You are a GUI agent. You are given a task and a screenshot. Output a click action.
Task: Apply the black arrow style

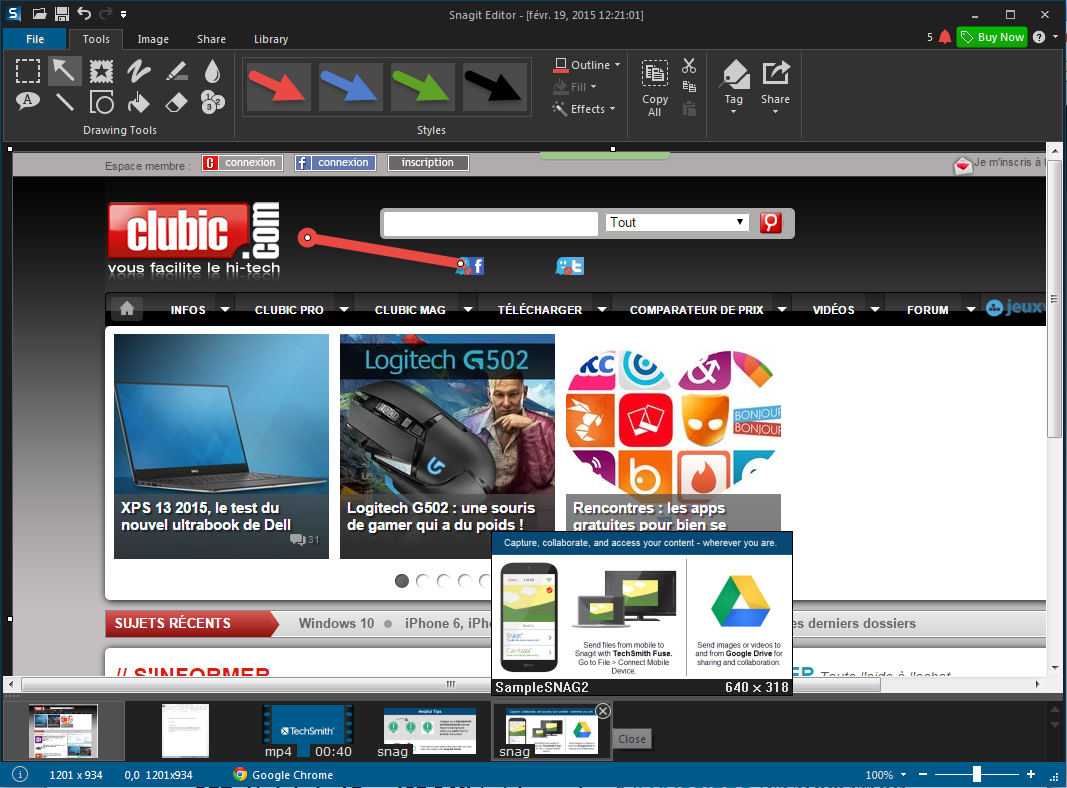click(x=495, y=86)
